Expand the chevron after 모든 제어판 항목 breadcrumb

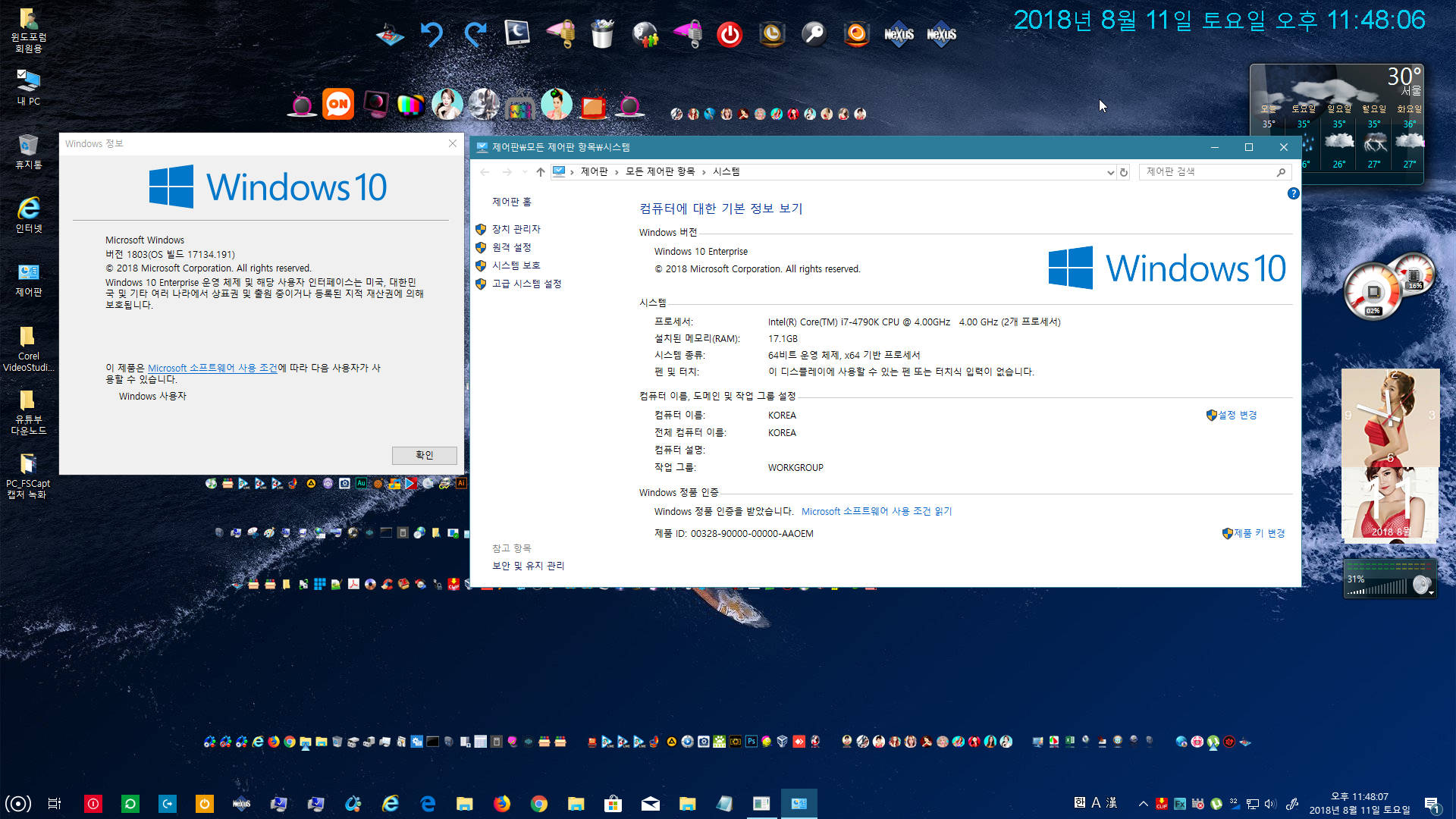click(704, 172)
